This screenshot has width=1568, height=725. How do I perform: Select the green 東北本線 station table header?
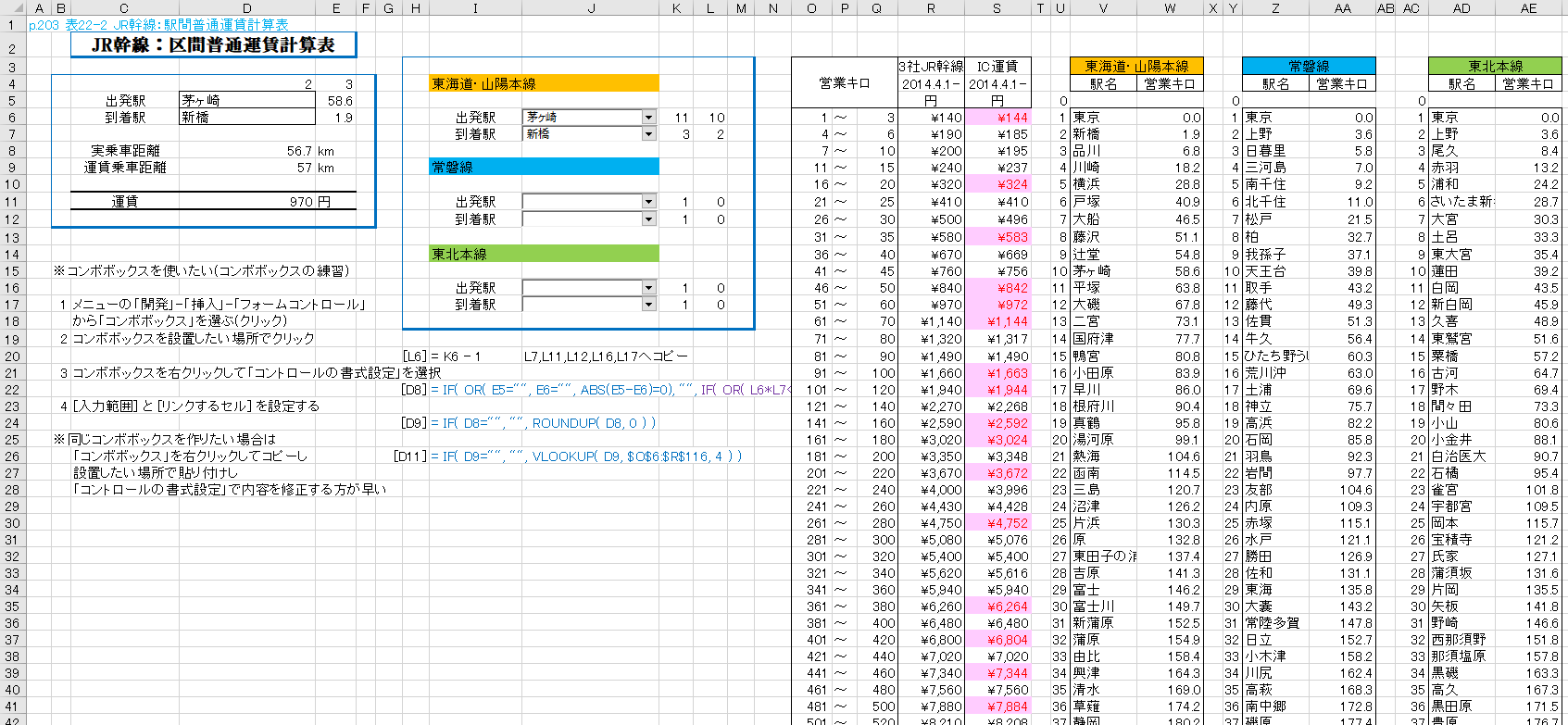pos(1495,67)
